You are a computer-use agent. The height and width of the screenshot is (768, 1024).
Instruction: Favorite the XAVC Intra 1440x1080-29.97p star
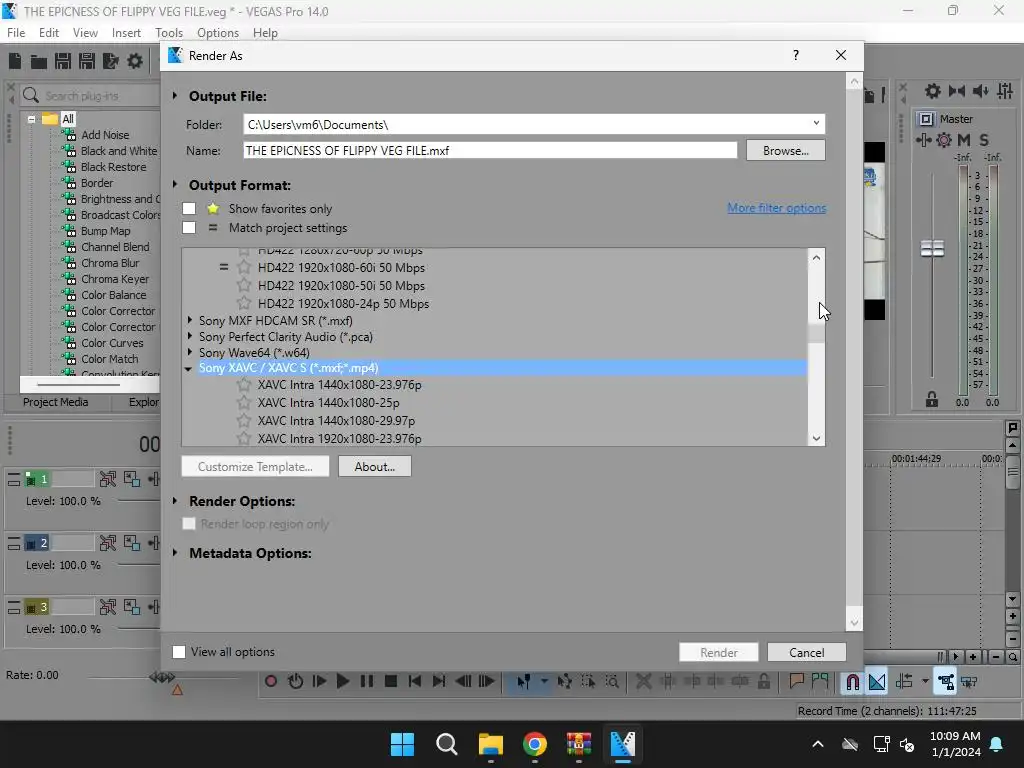(x=244, y=421)
